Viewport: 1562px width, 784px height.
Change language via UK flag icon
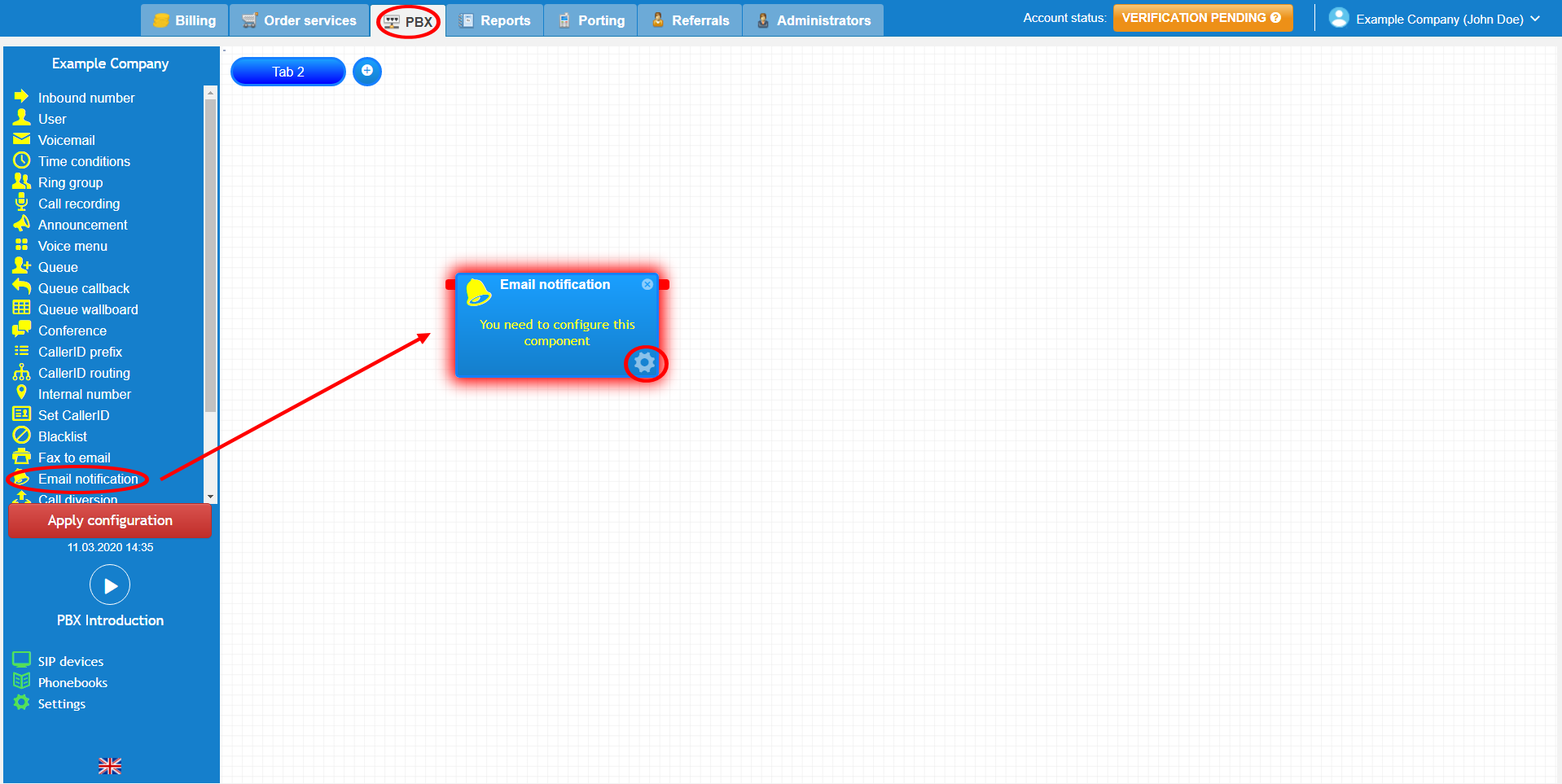point(110,766)
